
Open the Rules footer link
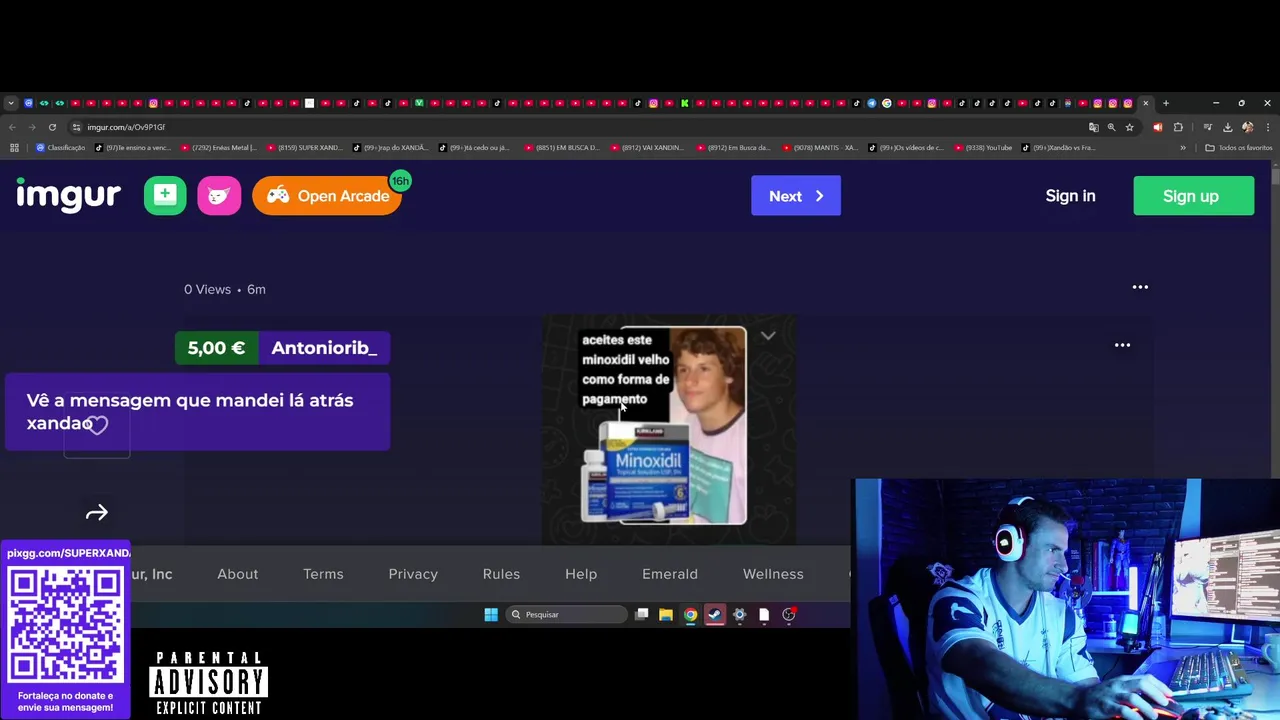coord(501,574)
